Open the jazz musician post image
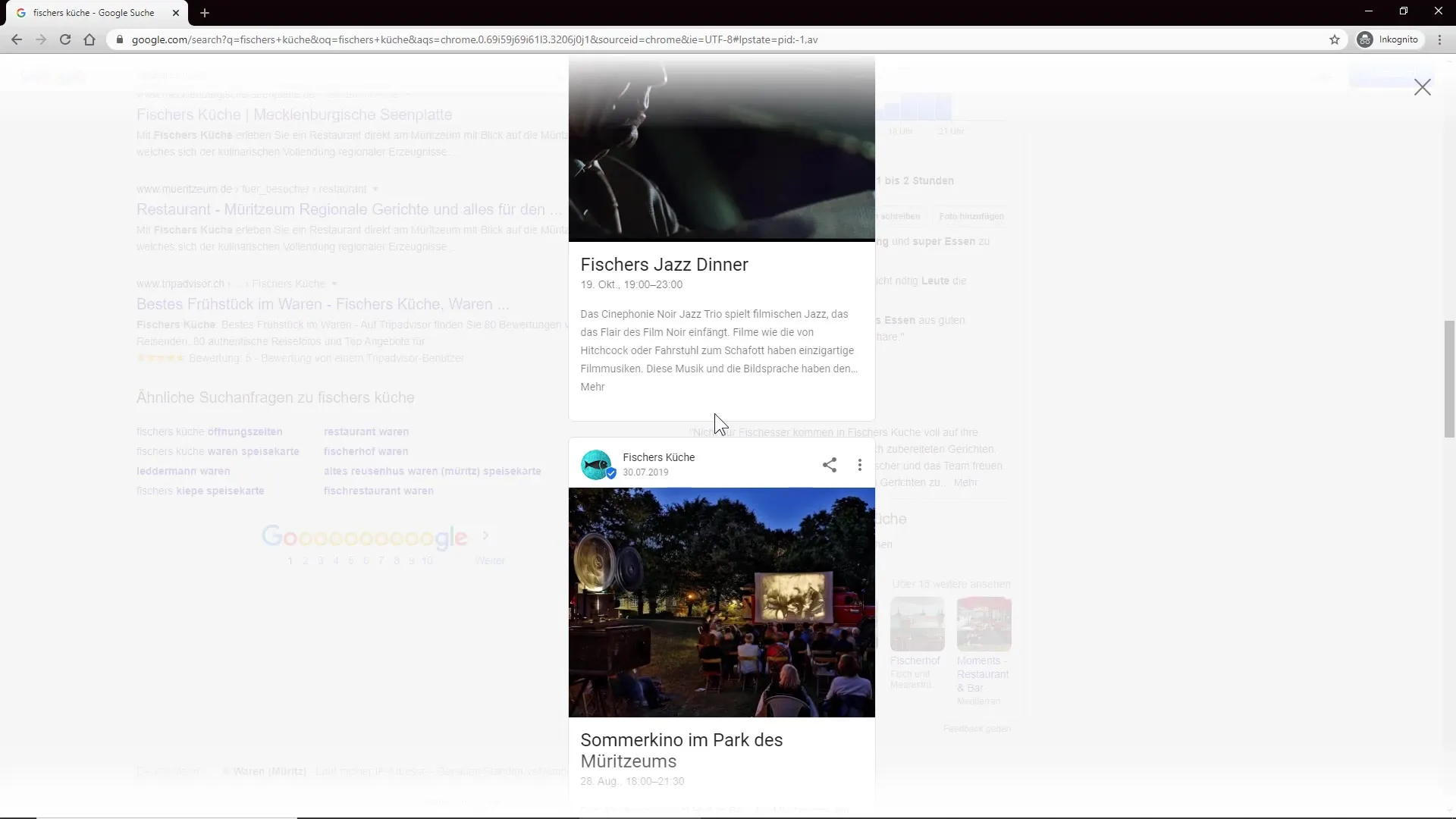The height and width of the screenshot is (819, 1456). [722, 148]
